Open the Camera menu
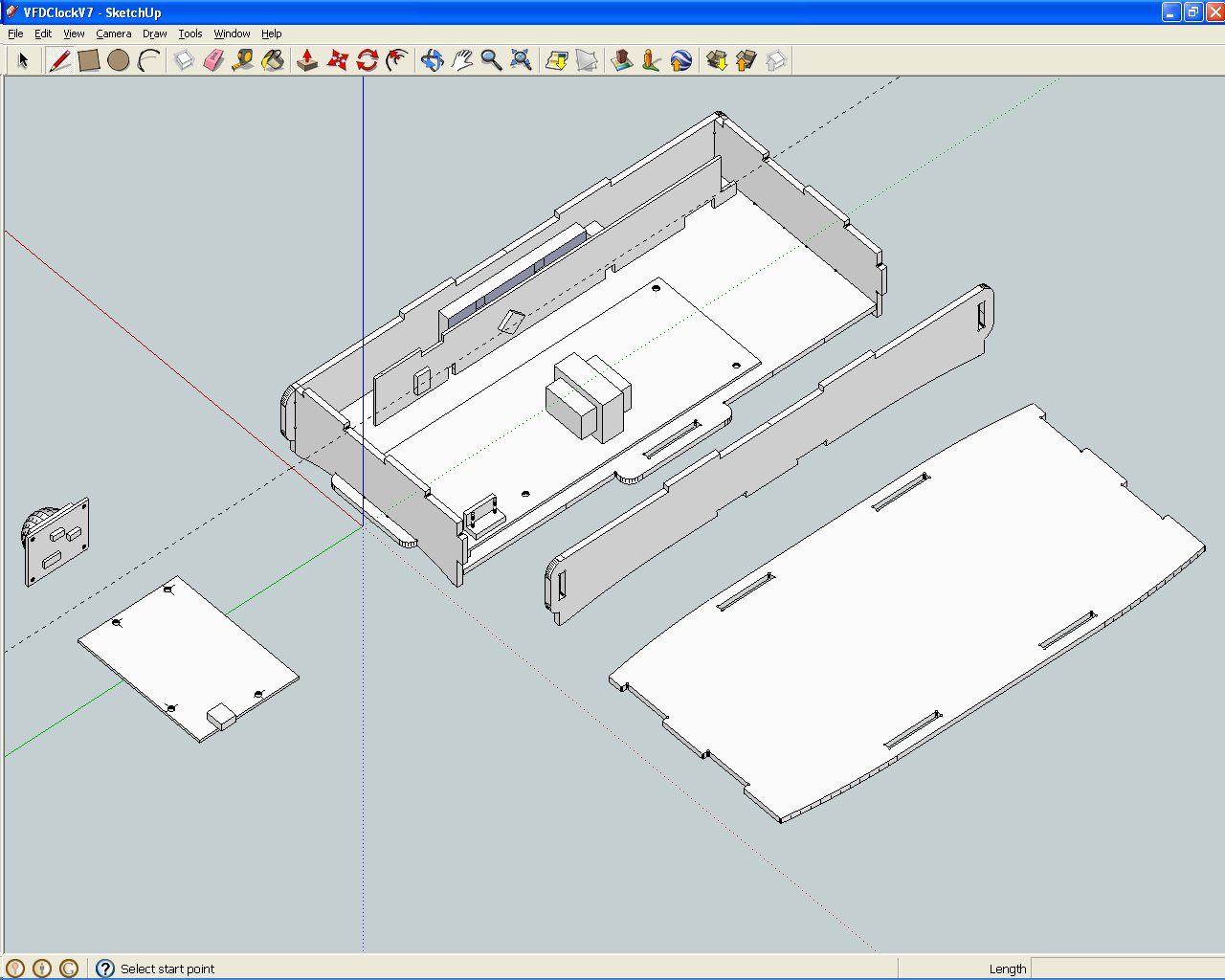 tap(114, 33)
